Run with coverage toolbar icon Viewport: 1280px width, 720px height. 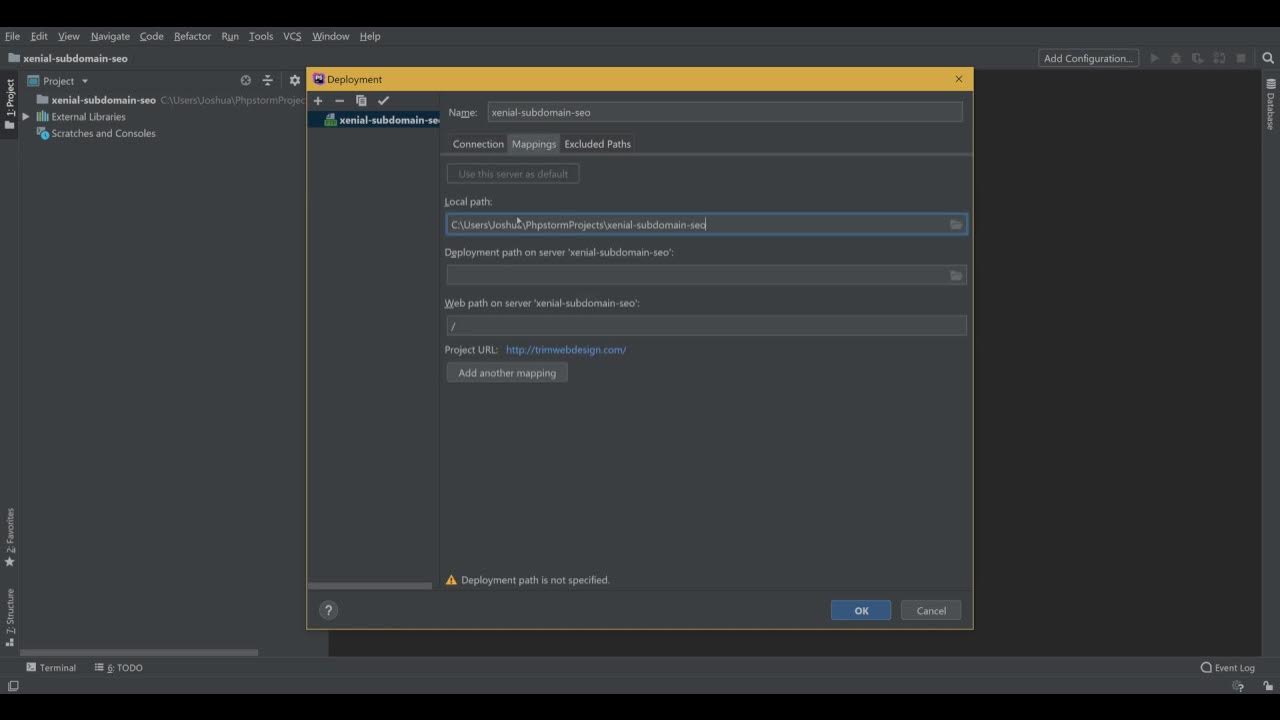pos(1197,58)
